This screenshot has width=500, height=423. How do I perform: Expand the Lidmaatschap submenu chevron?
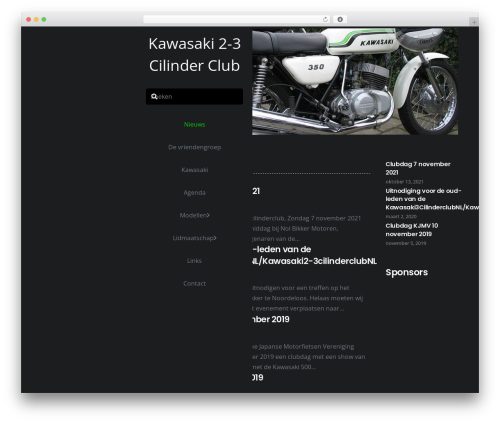tap(215, 238)
